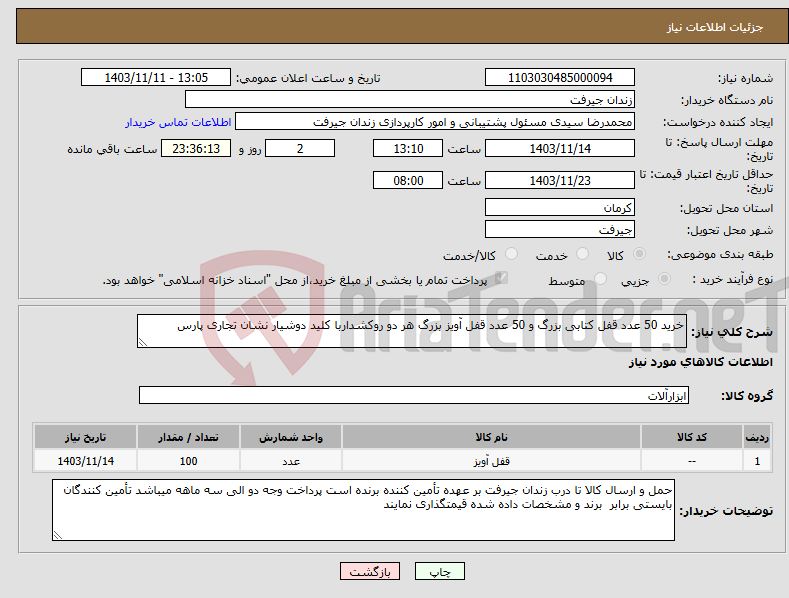Click the response deadline date 1403/11/14 field

560,148
